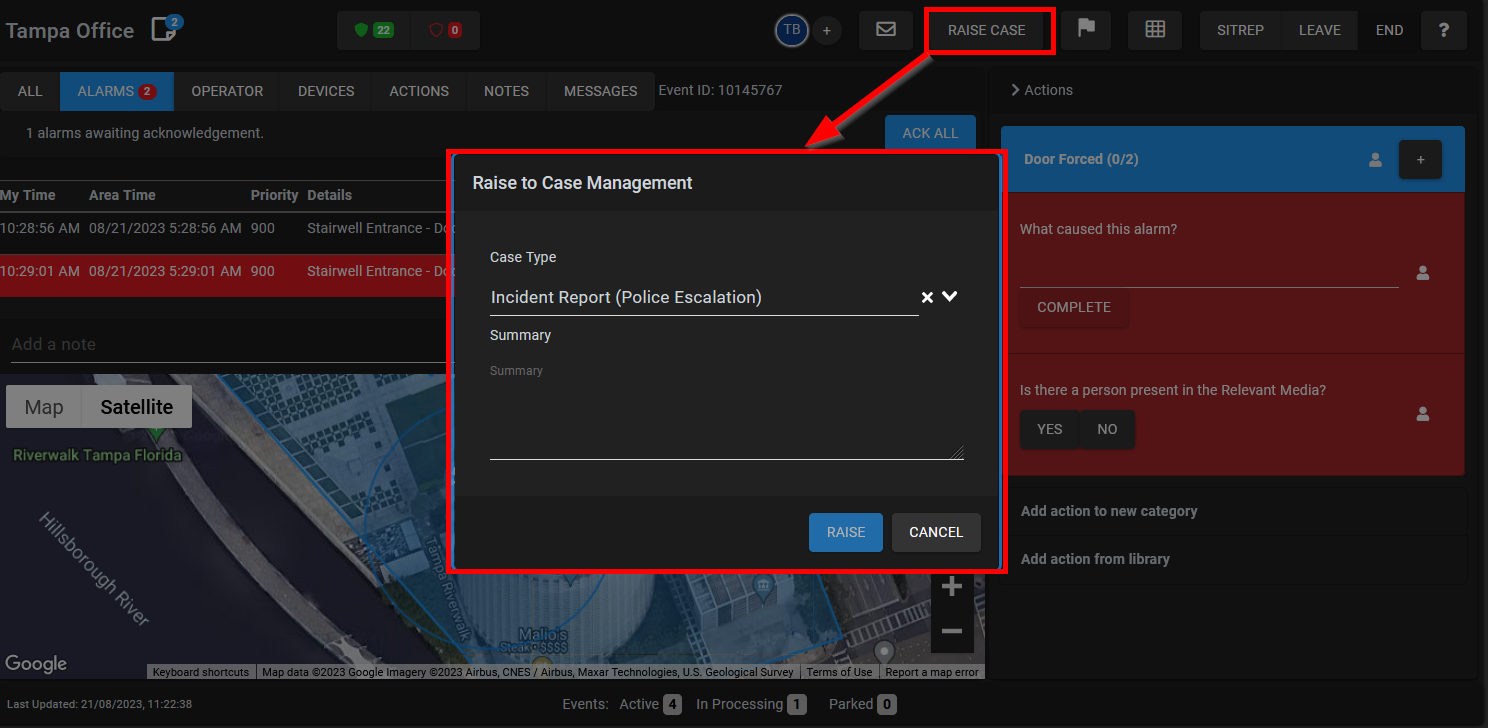Click the LEAVE button
The width and height of the screenshot is (1488, 728).
coord(1319,30)
